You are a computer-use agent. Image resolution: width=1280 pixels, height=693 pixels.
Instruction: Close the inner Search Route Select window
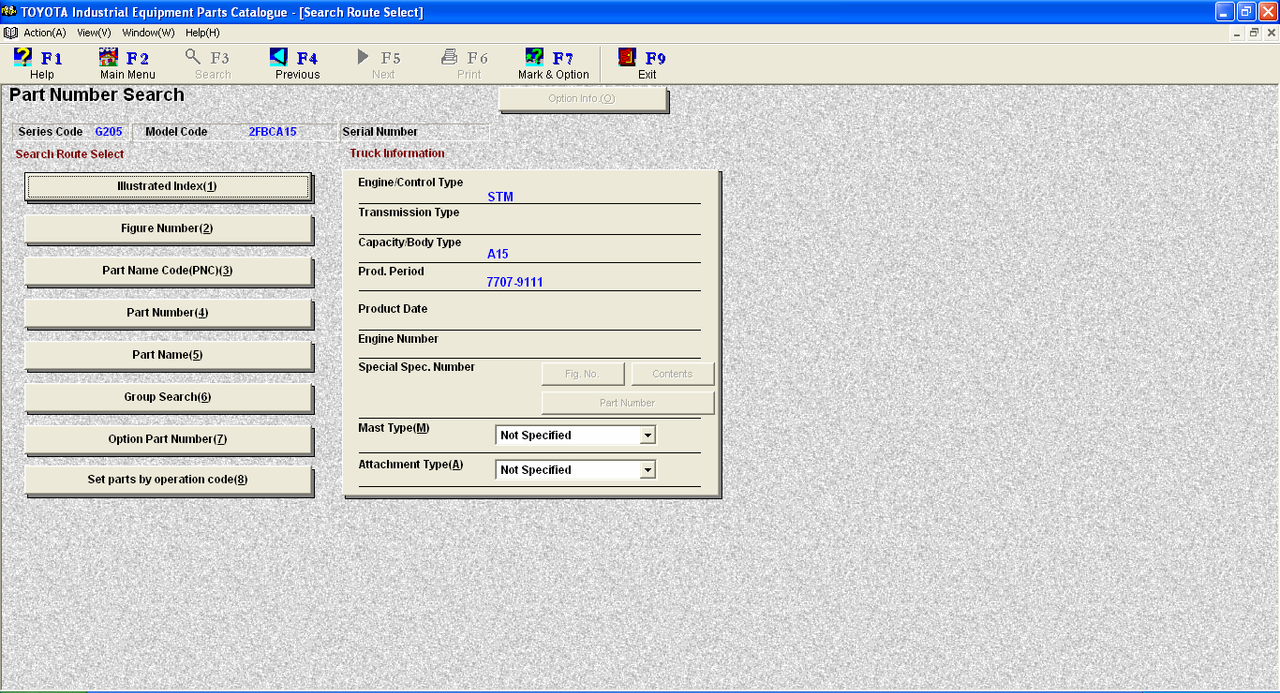point(1270,33)
